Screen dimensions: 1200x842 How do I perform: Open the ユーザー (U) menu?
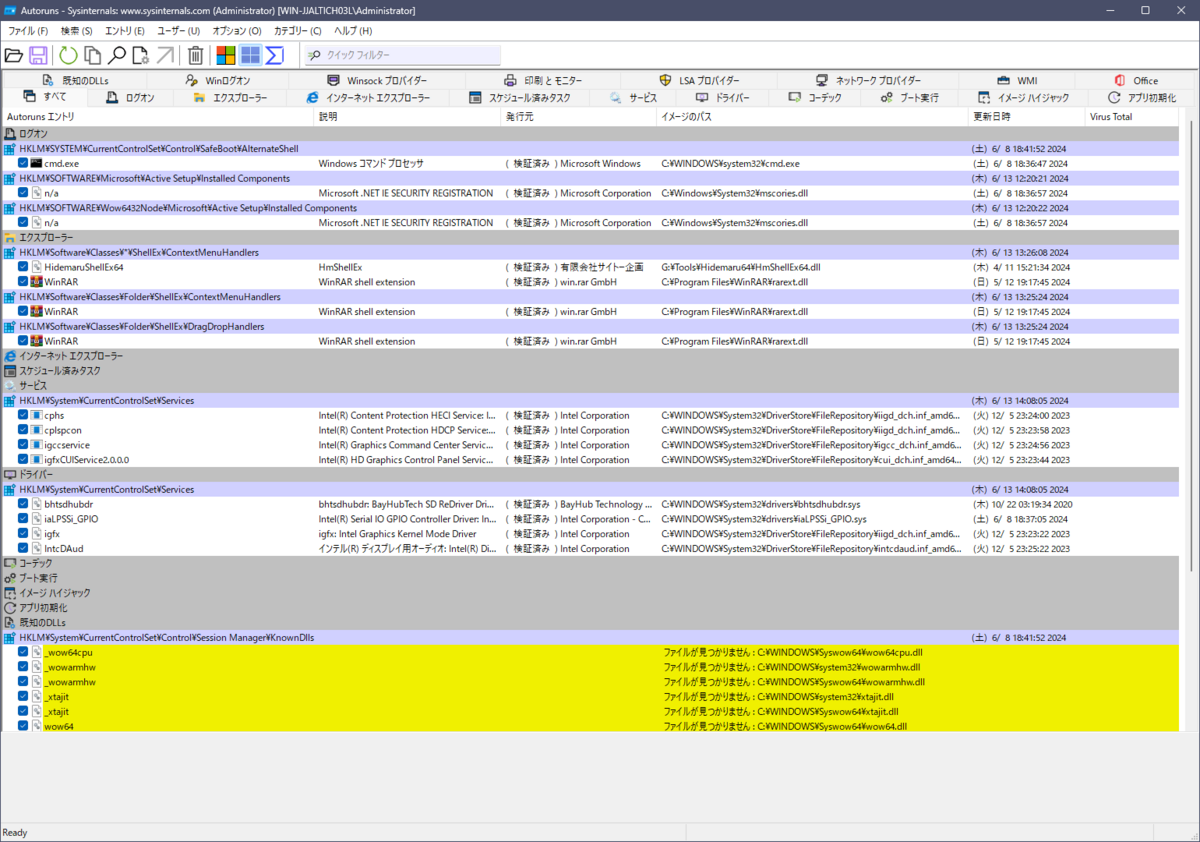pos(178,31)
